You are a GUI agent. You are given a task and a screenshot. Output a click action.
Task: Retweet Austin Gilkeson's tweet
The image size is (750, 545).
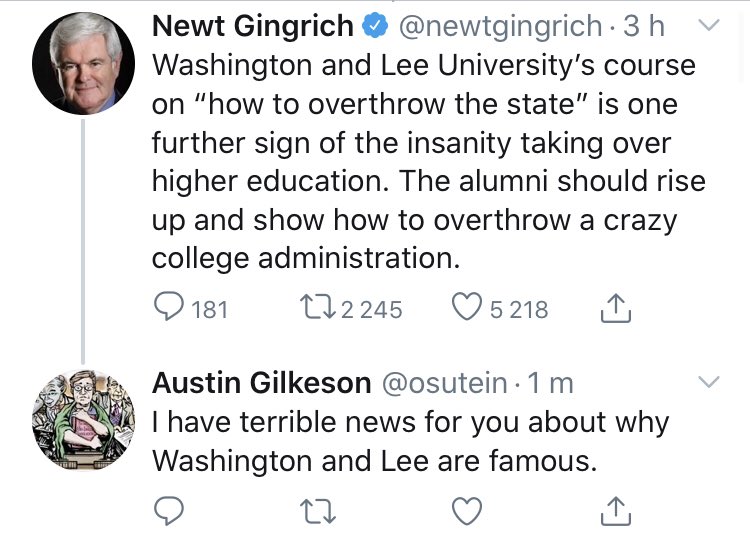(318, 511)
